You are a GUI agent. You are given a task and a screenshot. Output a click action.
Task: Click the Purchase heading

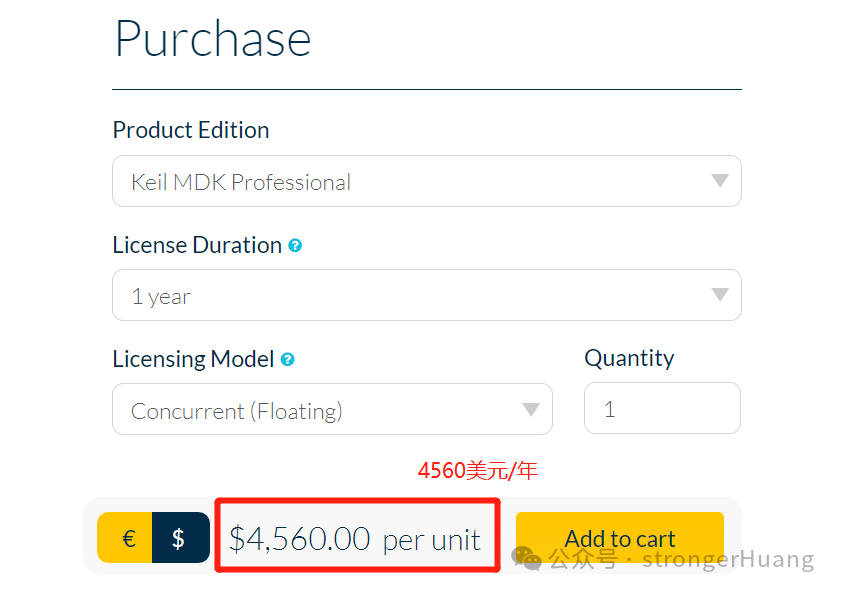212,39
